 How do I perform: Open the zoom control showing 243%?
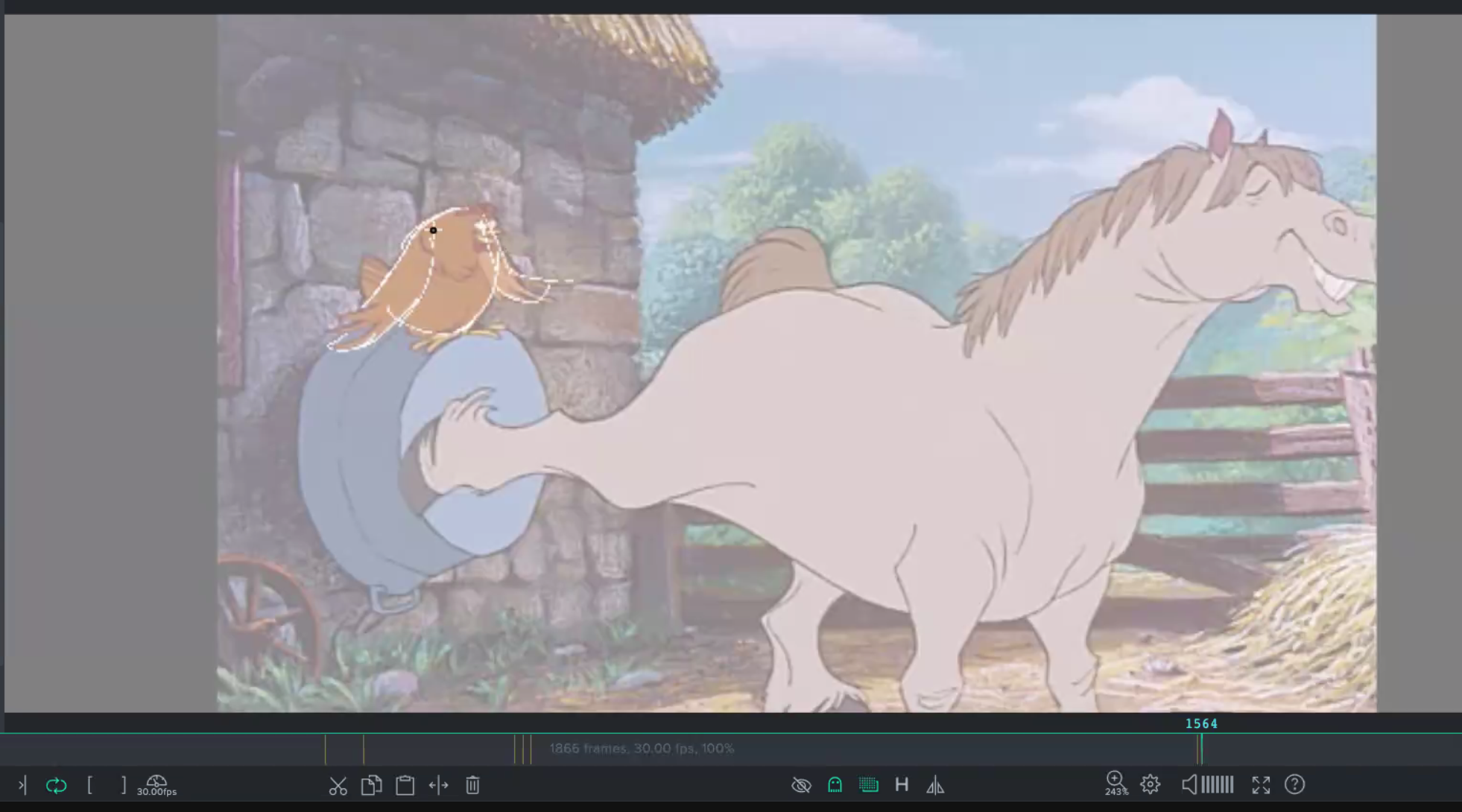(x=1116, y=784)
